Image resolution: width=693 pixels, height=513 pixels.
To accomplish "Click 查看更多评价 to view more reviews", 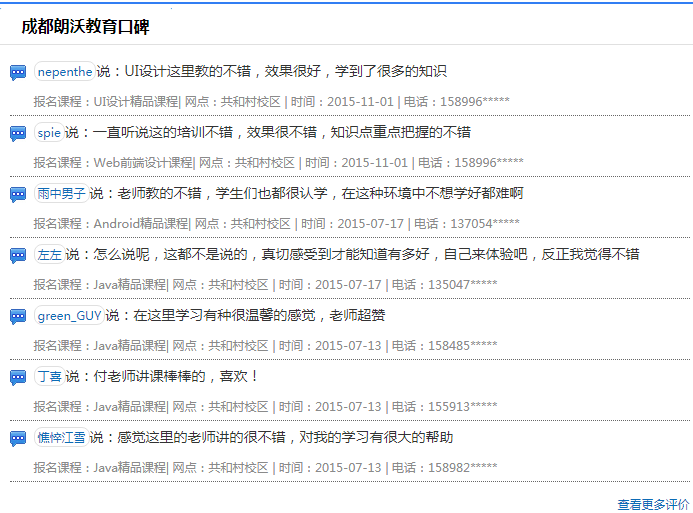I will [x=653, y=504].
